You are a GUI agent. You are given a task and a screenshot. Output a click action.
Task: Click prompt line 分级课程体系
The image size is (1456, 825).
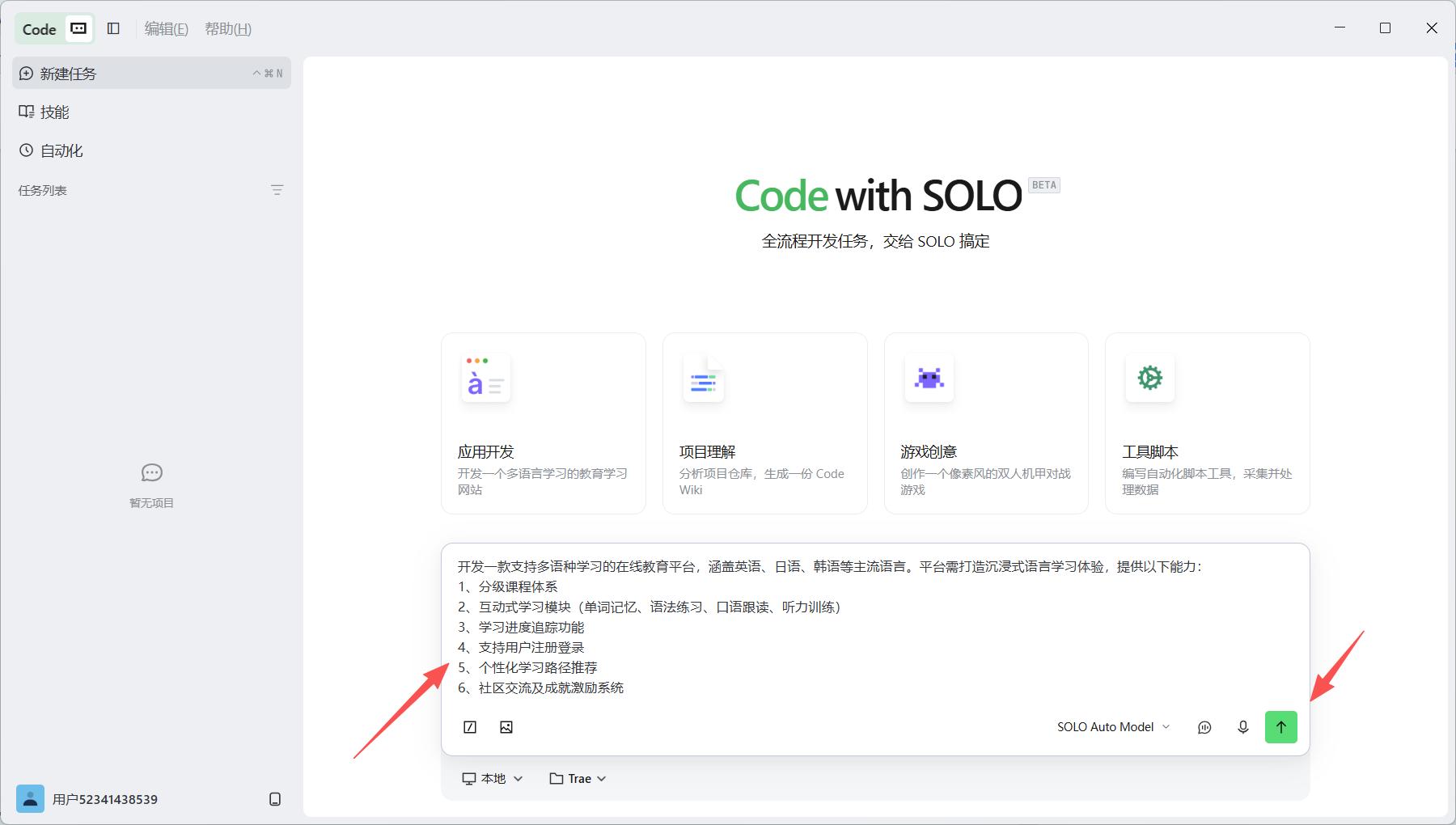(x=507, y=586)
